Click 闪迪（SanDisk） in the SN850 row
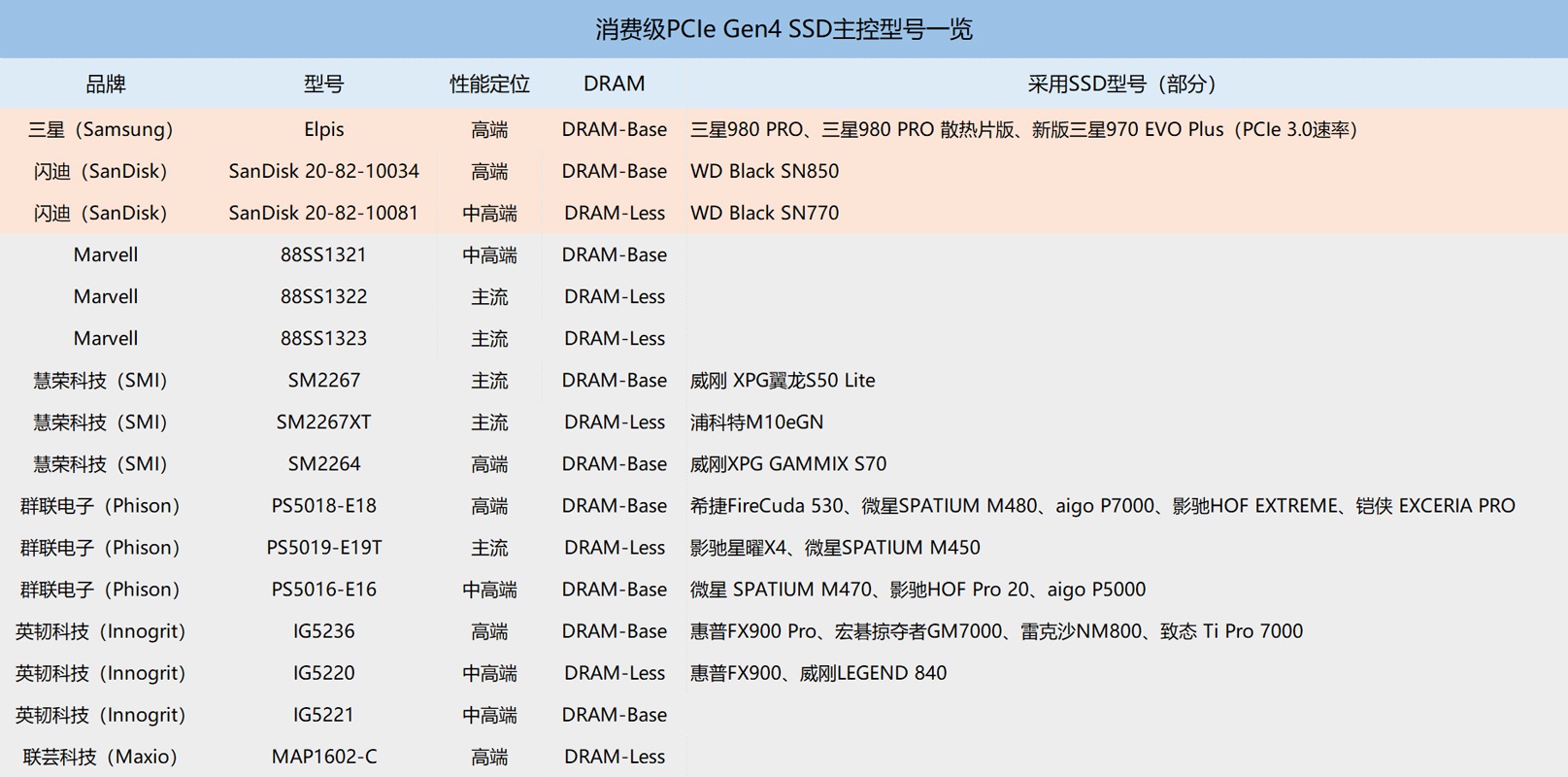This screenshot has height=777, width=1568. tap(101, 171)
